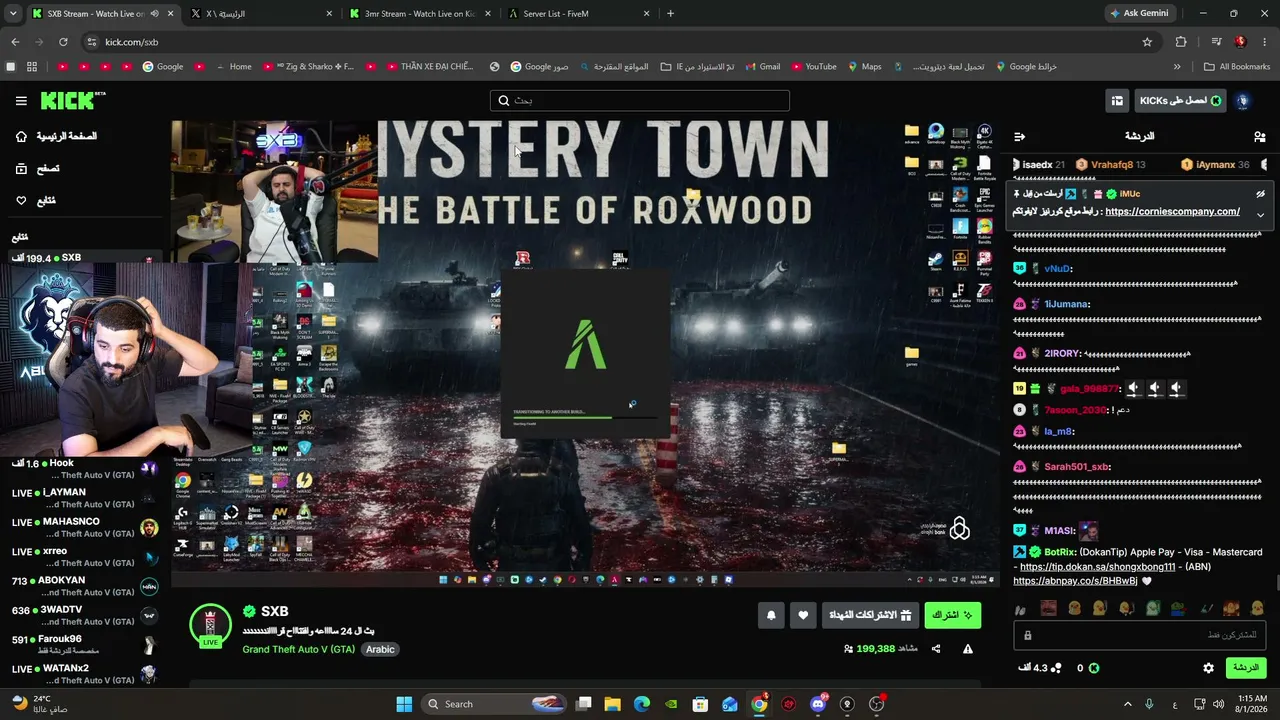The height and width of the screenshot is (720, 1280).
Task: Collapse the chat panel with arrow icon
Action: point(1020,136)
